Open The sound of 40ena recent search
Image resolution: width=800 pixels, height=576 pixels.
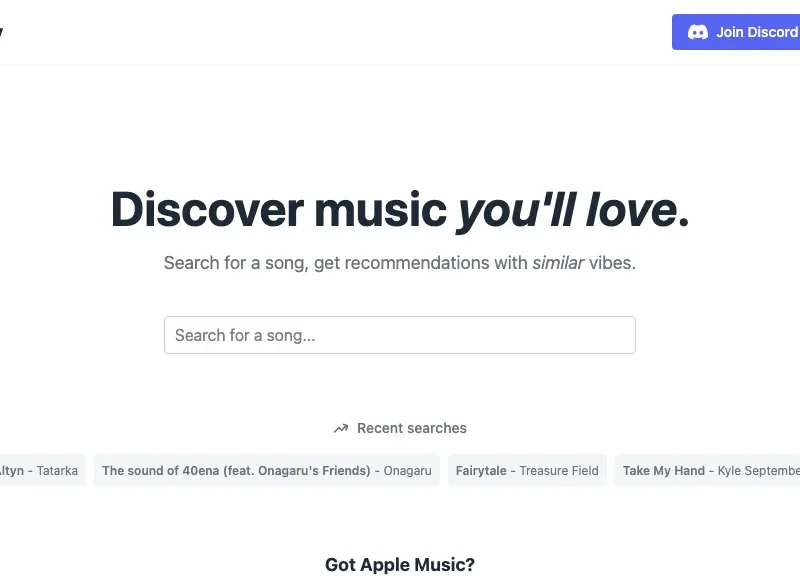click(267, 470)
